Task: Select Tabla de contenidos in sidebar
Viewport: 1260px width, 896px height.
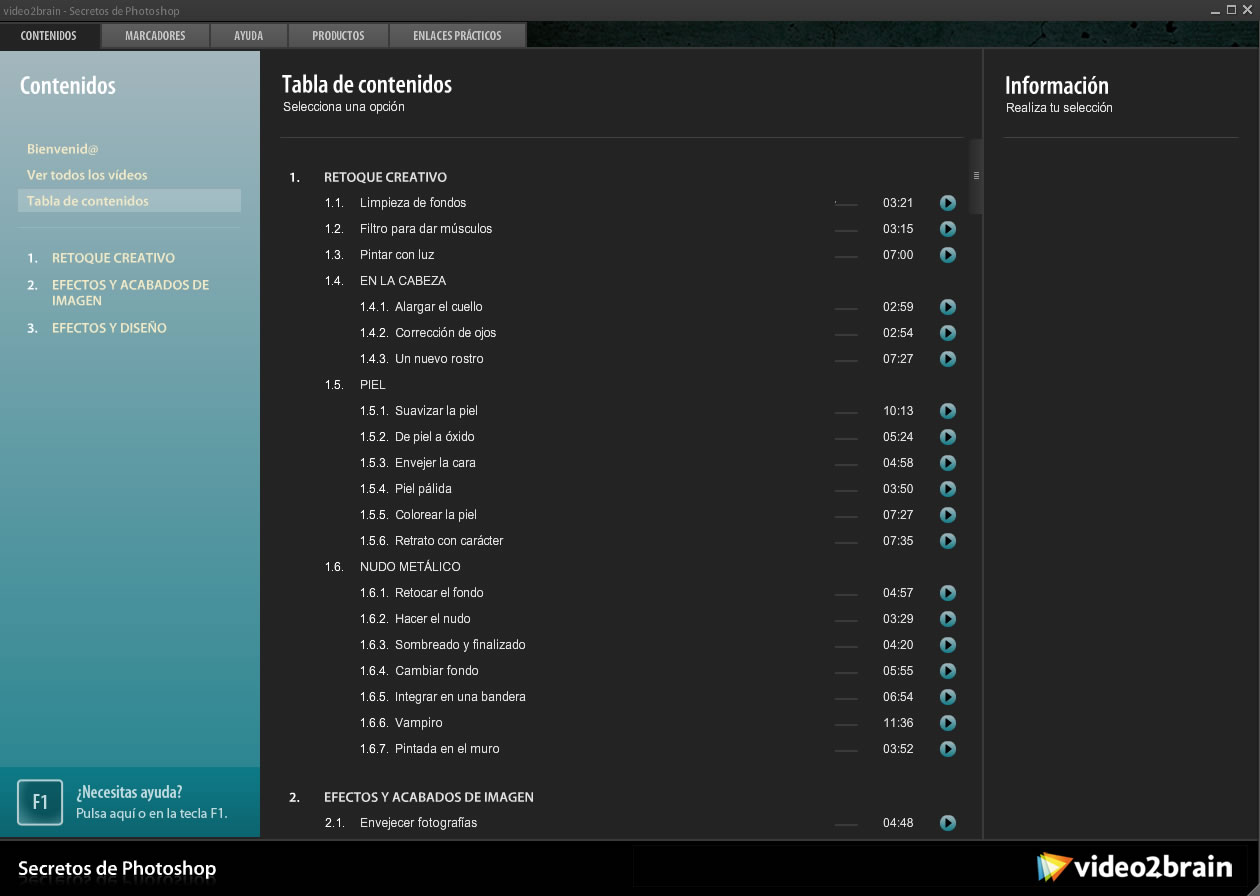Action: click(129, 201)
